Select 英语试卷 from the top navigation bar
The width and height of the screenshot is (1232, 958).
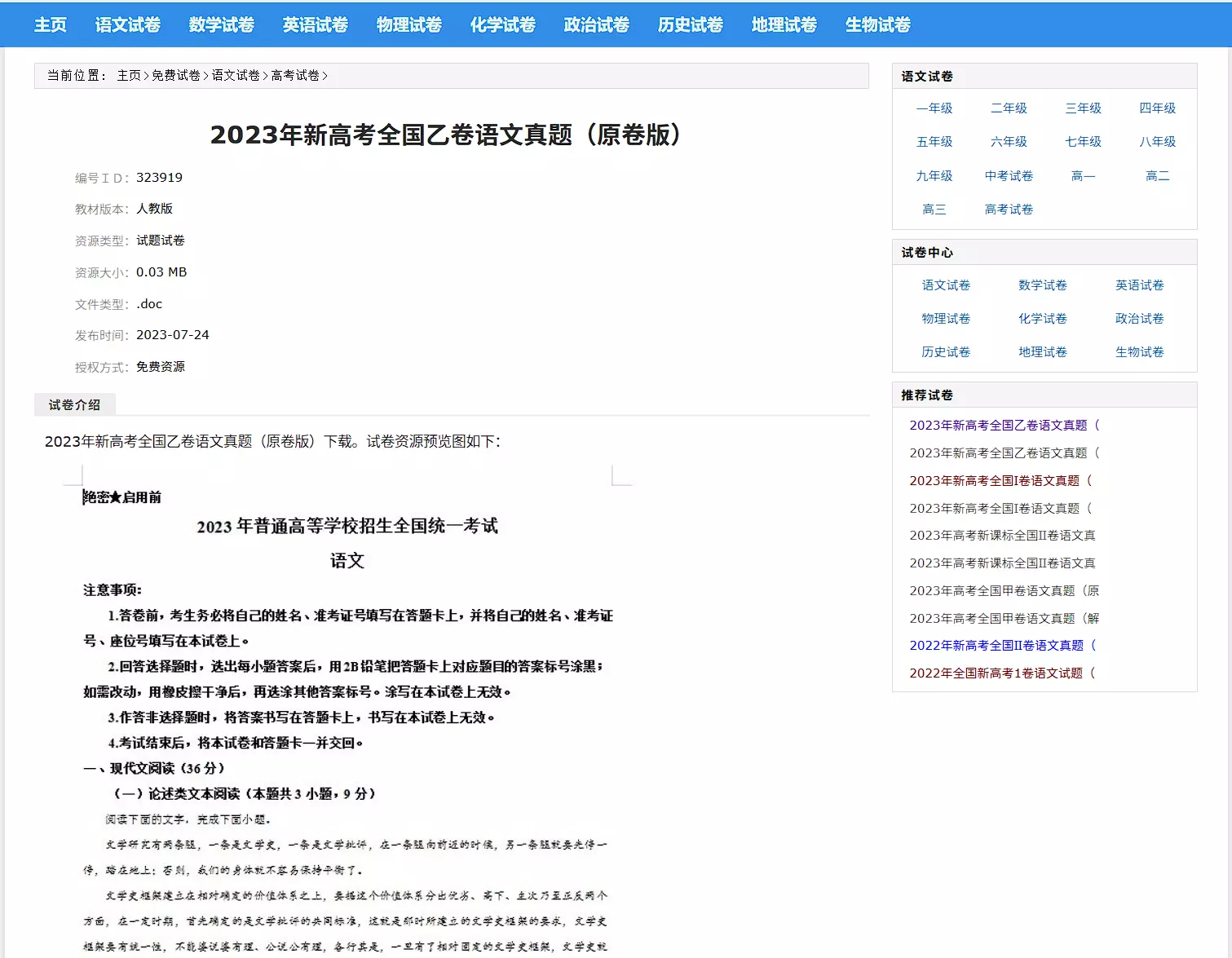pyautogui.click(x=315, y=24)
